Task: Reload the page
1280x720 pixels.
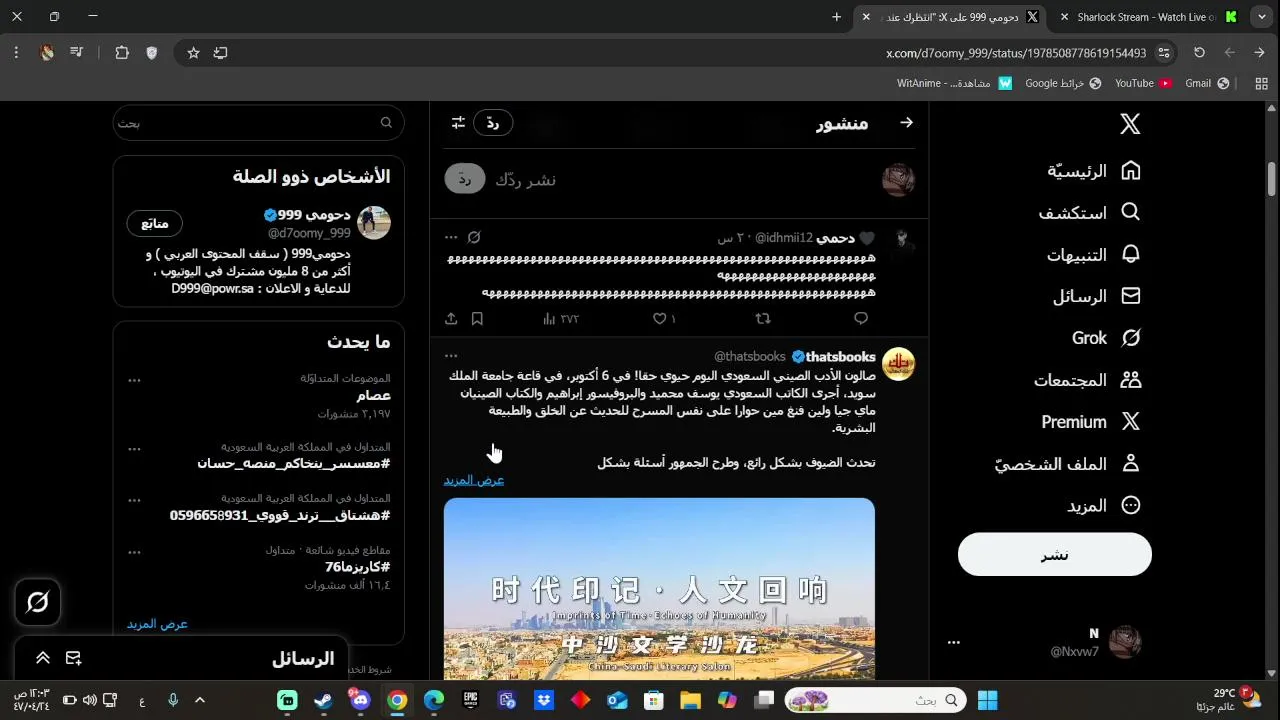Action: click(1199, 53)
